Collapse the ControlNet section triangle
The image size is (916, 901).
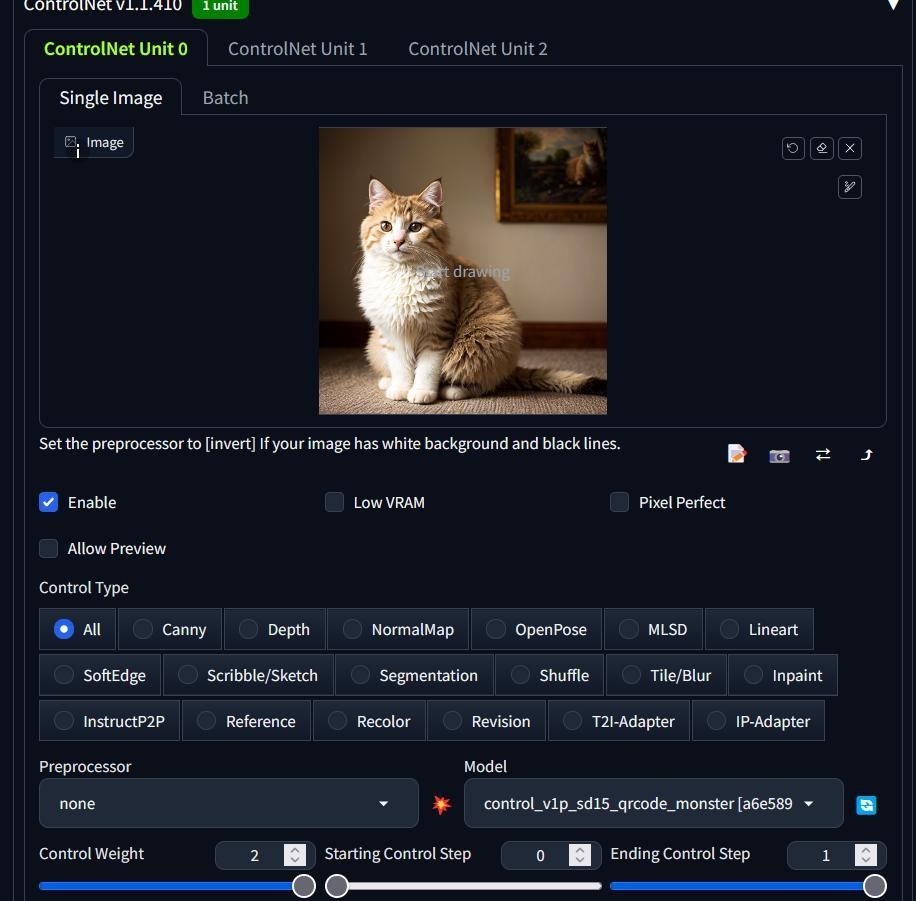(893, 5)
